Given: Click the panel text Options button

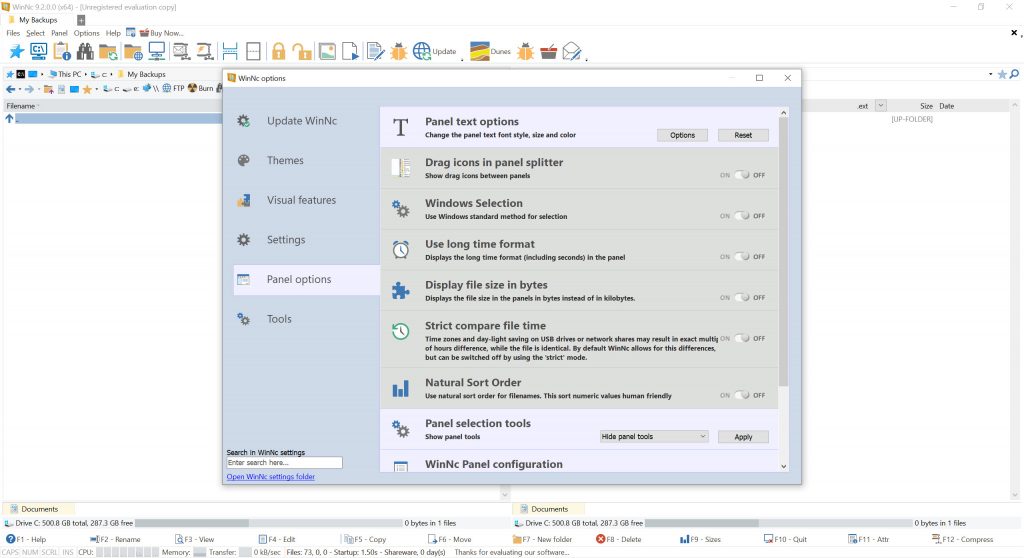Looking at the screenshot, I should (x=682, y=135).
